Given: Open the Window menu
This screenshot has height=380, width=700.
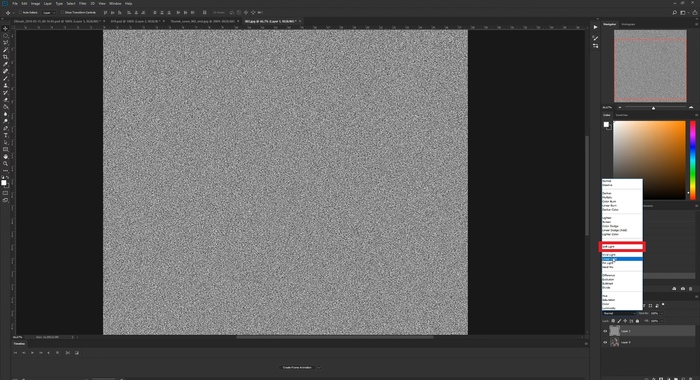Looking at the screenshot, I should click(115, 4).
